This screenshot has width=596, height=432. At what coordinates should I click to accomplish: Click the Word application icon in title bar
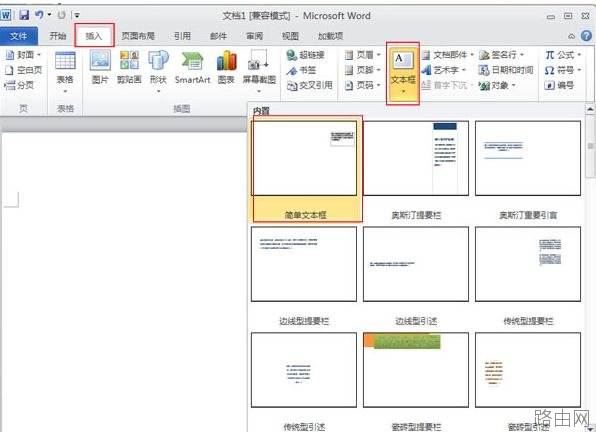6,15
